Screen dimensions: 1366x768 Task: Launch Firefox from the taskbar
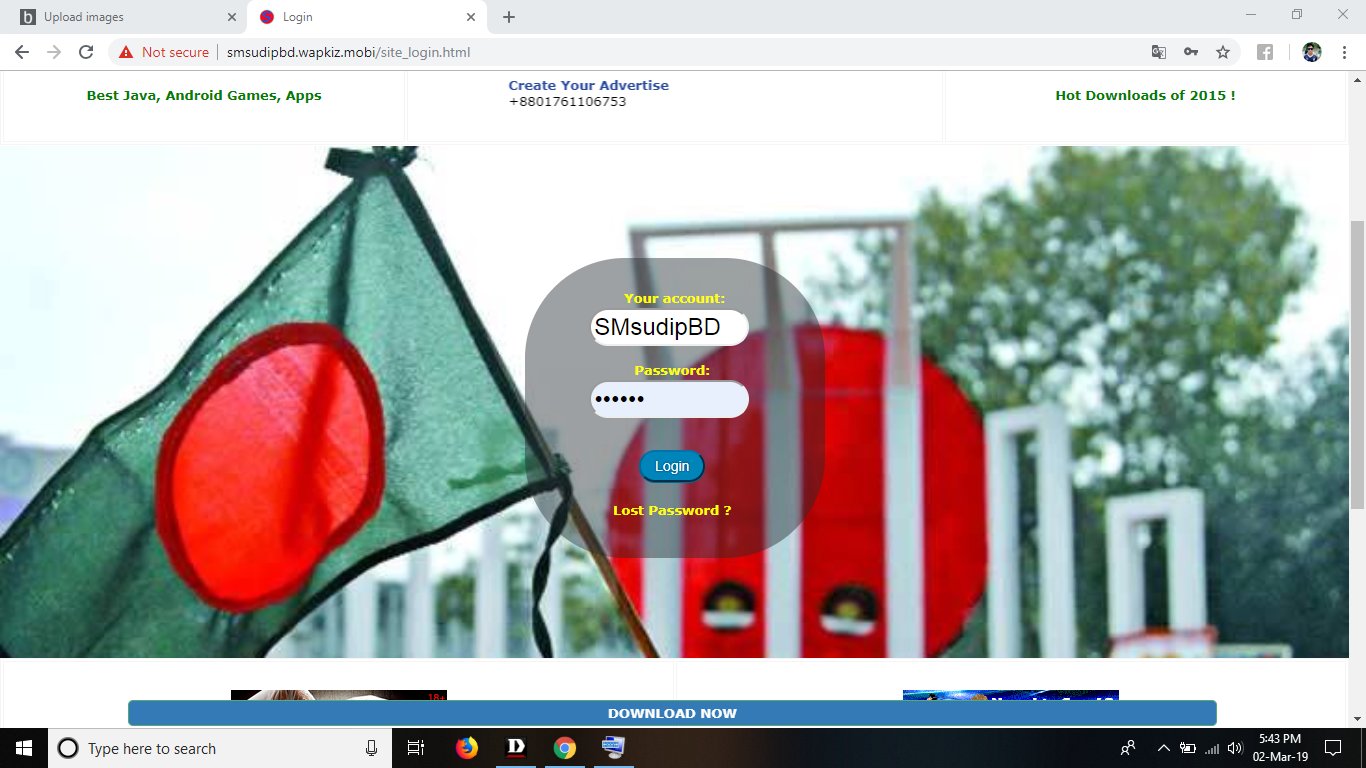click(467, 748)
